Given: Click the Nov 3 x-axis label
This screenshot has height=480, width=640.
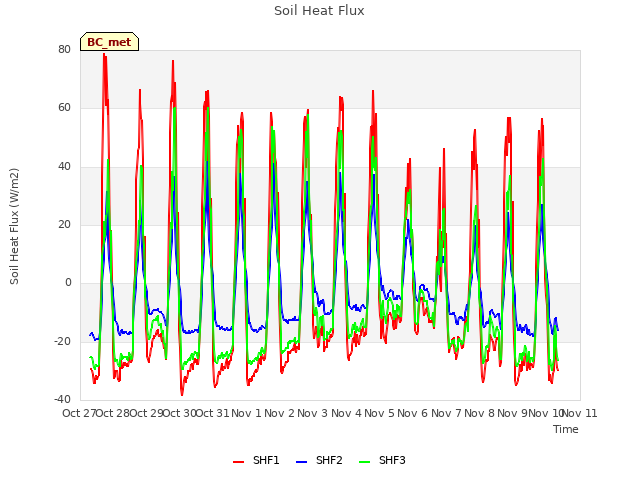Looking at the screenshot, I should click(313, 413).
